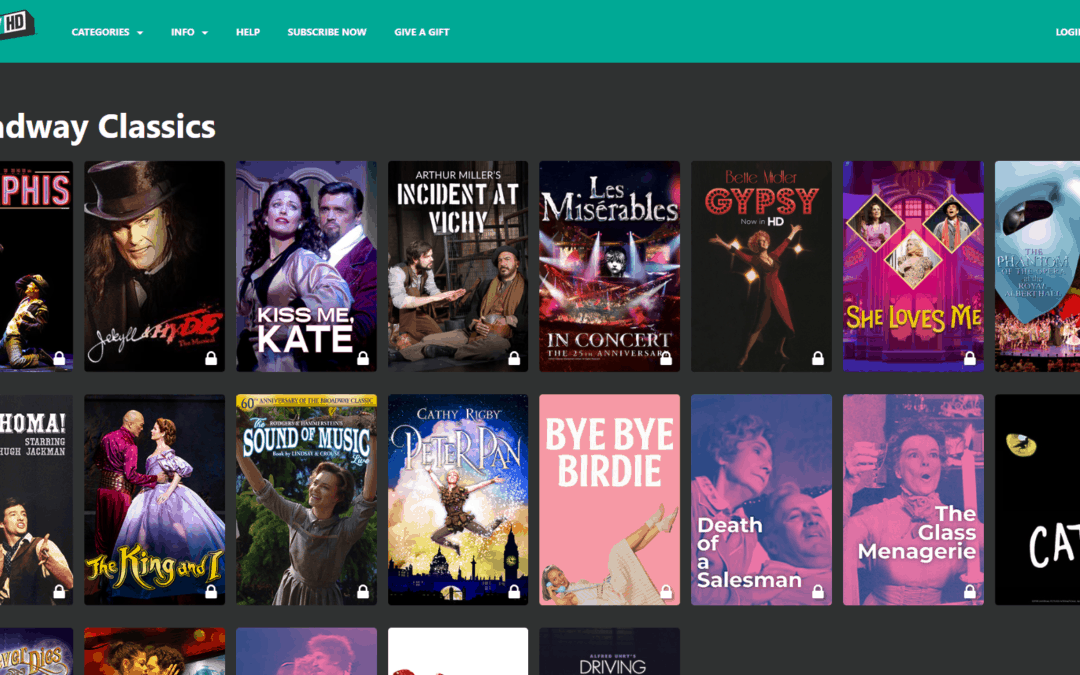Click lock icon on Oklahoma! poster
Screen dimensions: 1080x675
click(x=59, y=592)
